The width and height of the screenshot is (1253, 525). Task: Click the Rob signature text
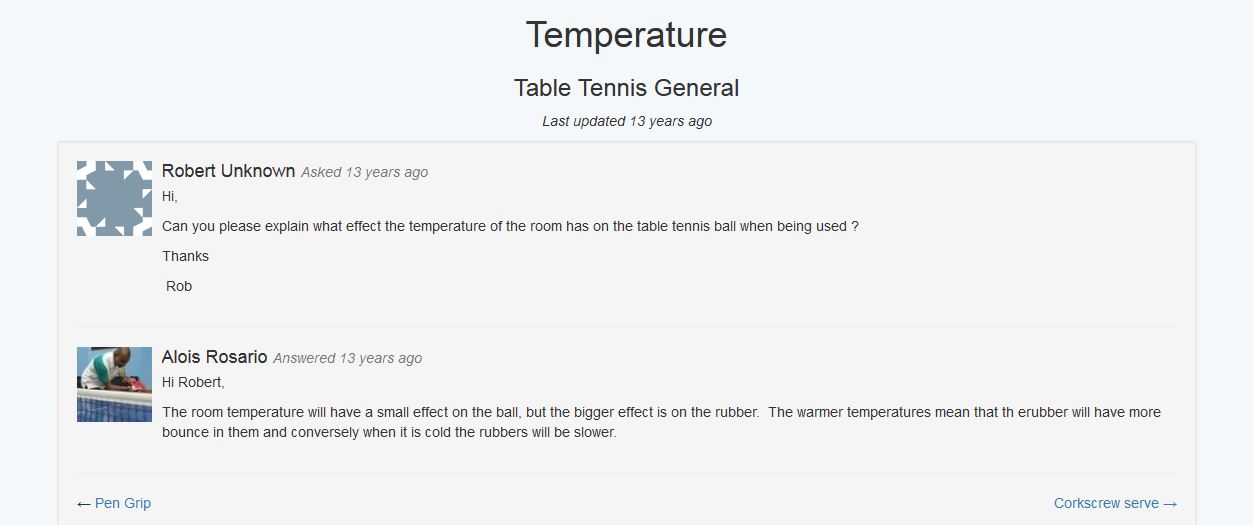tap(179, 286)
